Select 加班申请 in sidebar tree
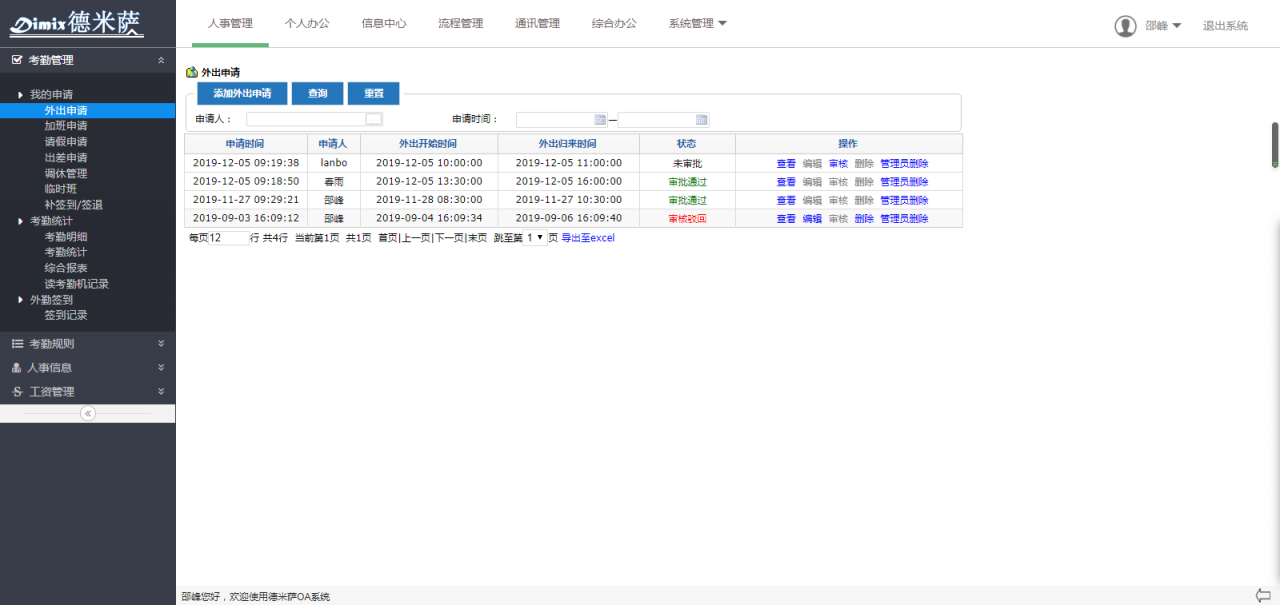Image resolution: width=1280 pixels, height=605 pixels. pos(66,126)
